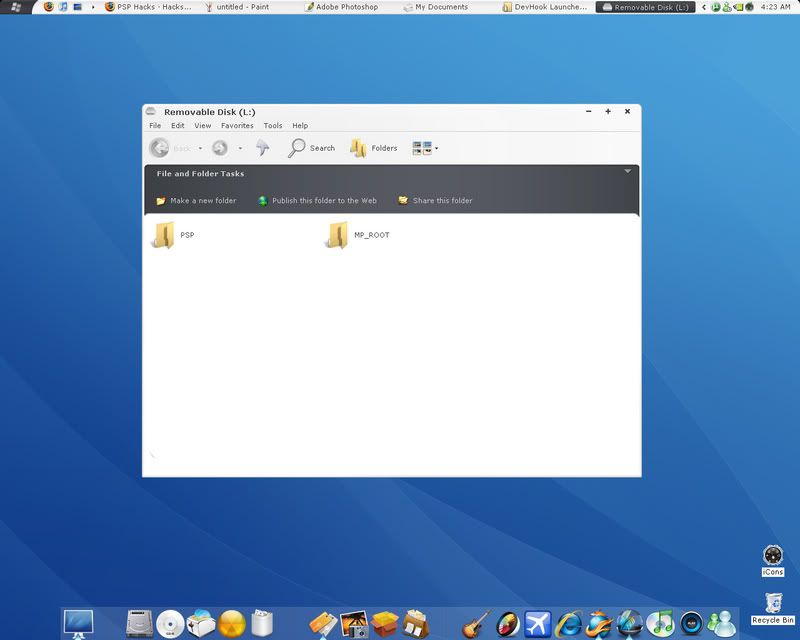Open Back history dropdown arrow
The width and height of the screenshot is (800, 640).
[x=200, y=149]
